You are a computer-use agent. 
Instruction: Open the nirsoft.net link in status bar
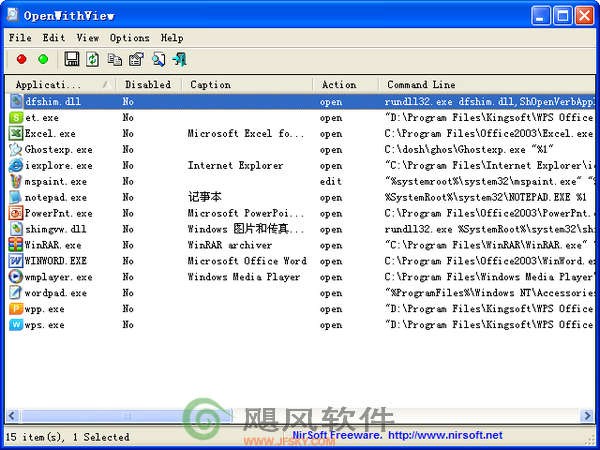pyautogui.click(x=445, y=435)
